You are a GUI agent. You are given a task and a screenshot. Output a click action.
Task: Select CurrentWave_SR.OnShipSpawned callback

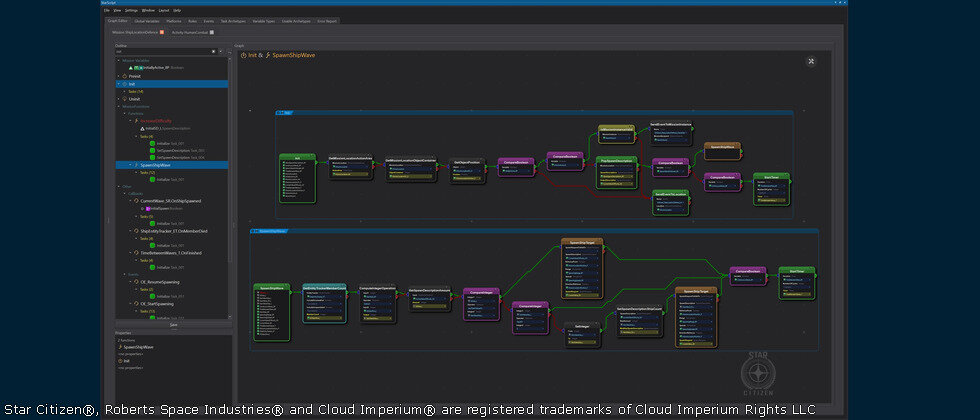(x=171, y=201)
